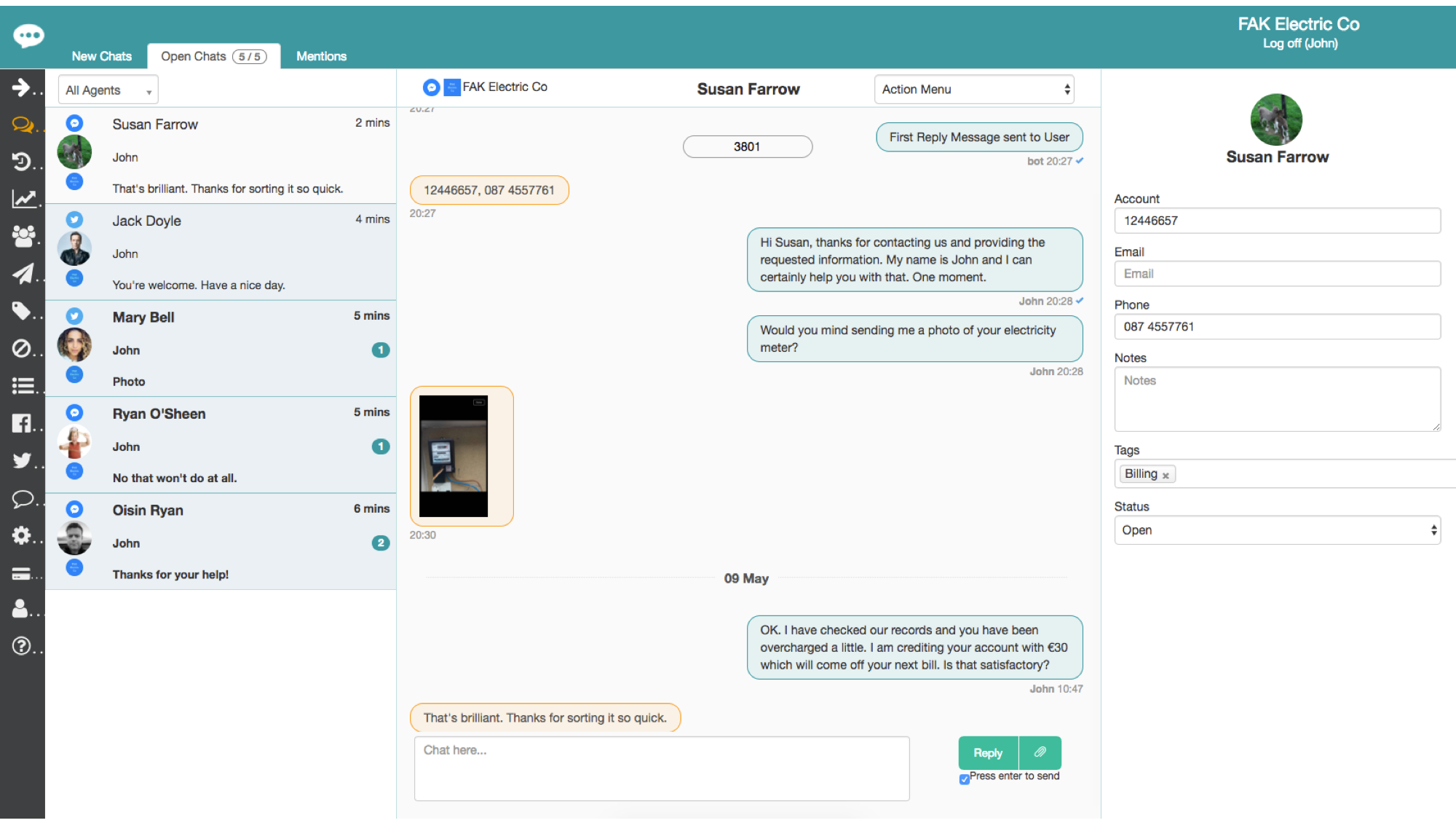Click the Twitter icon on Mary Bell's chat row

74,316
